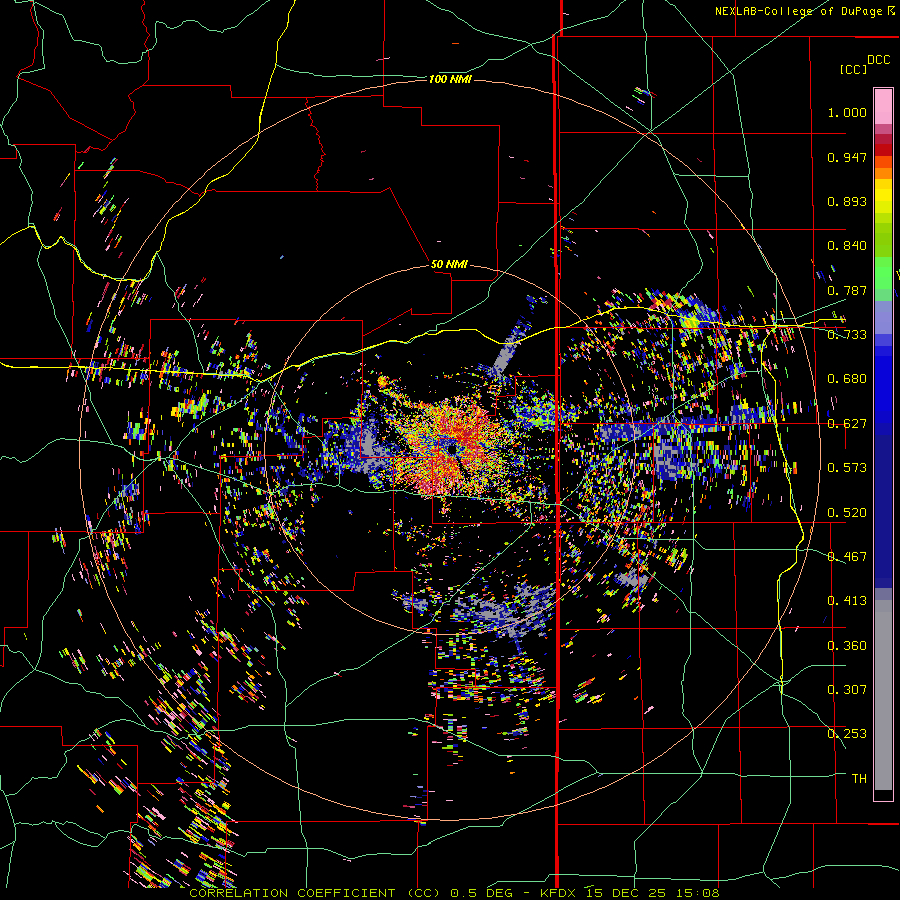This screenshot has height=900, width=900.
Task: Click the DCC legend title
Action: (879, 60)
